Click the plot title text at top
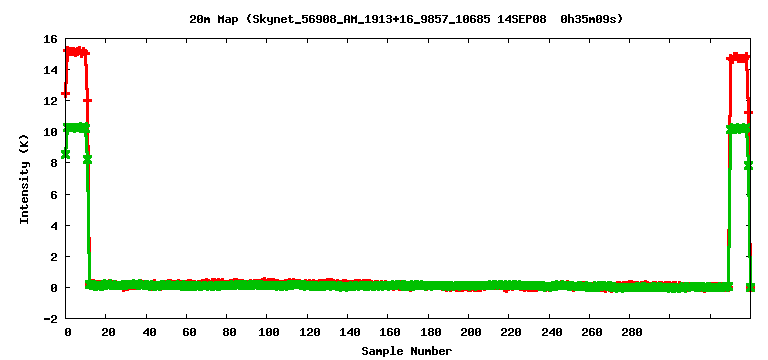The image size is (768, 360). tap(406, 19)
